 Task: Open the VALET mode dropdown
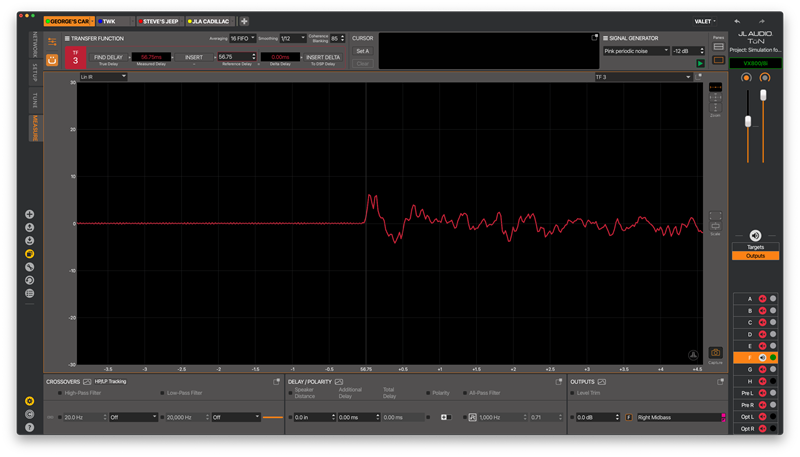705,21
